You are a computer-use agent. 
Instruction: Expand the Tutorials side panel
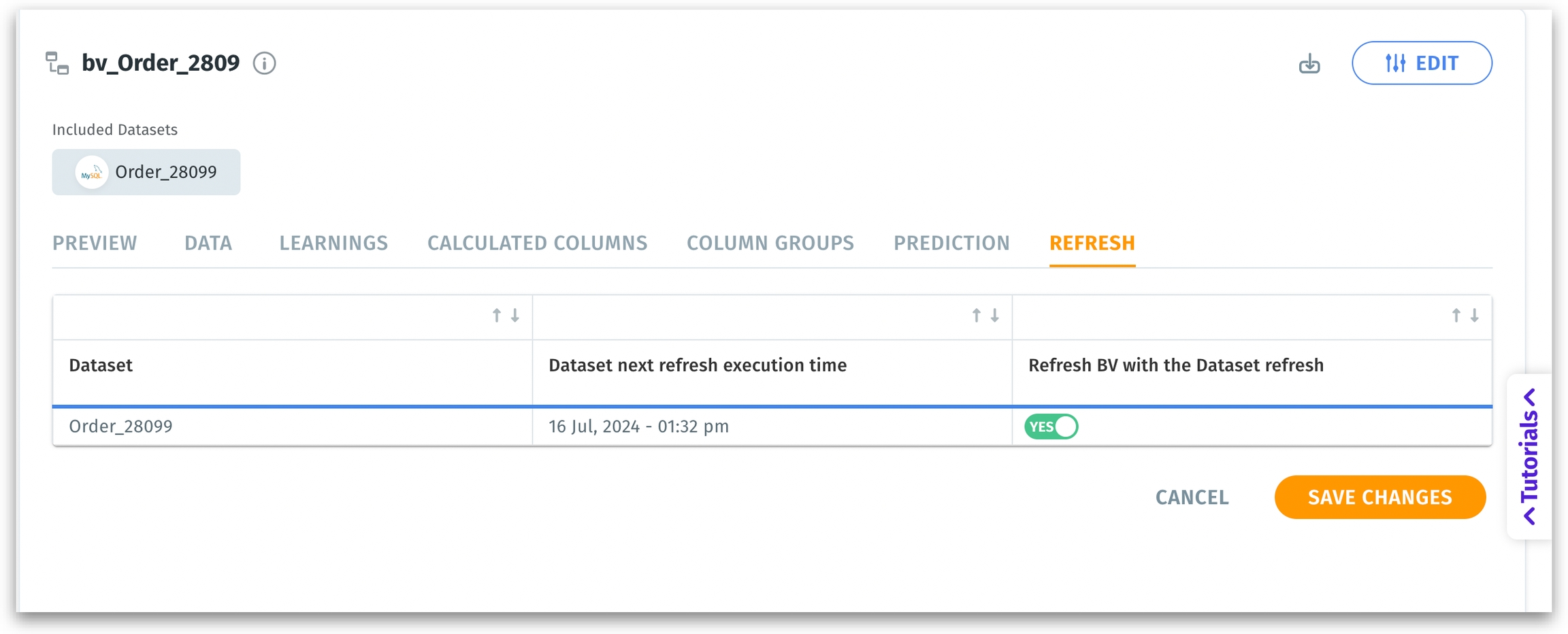tap(1529, 456)
